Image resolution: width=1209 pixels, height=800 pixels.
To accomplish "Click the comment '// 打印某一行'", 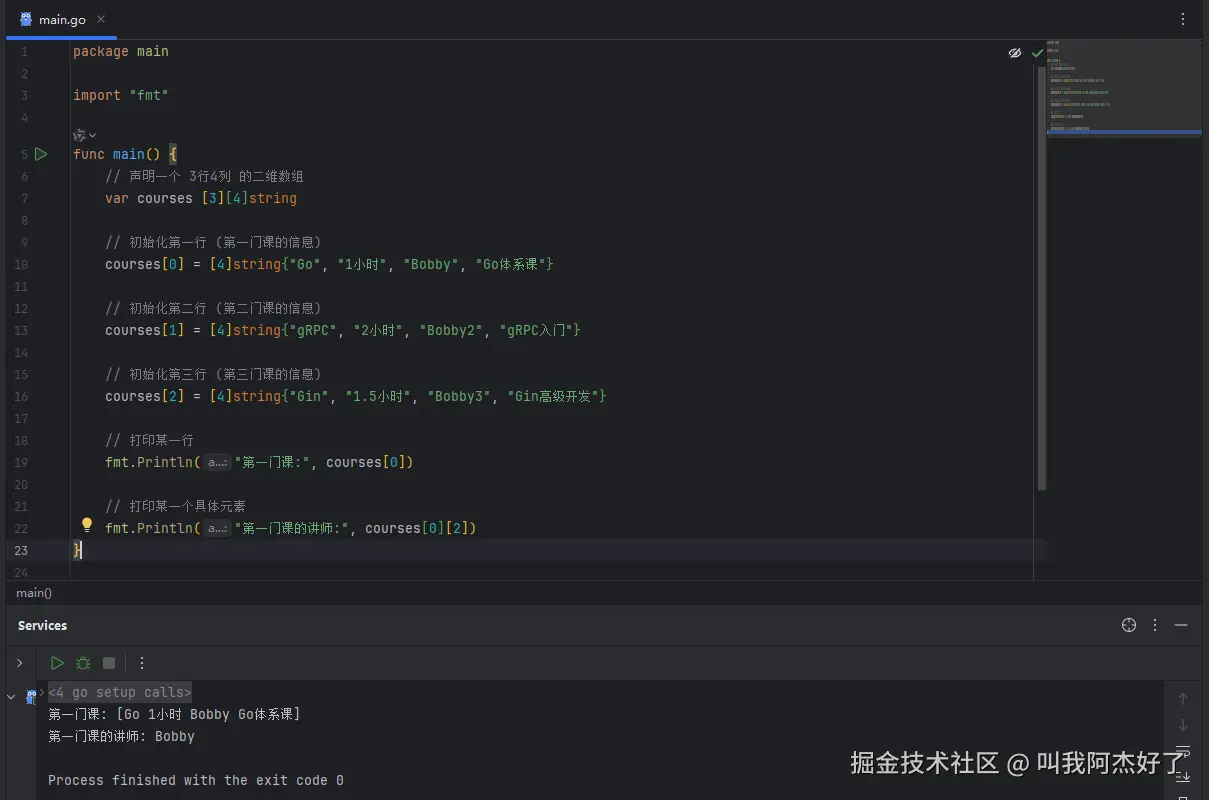I will pos(149,440).
